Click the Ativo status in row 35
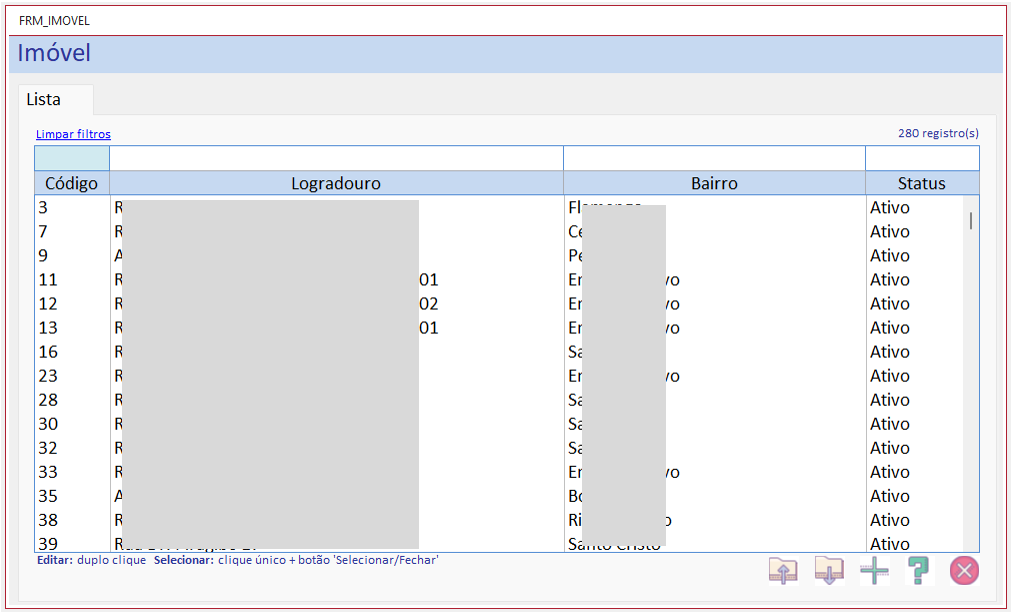The width and height of the screenshot is (1011, 613). tap(890, 496)
